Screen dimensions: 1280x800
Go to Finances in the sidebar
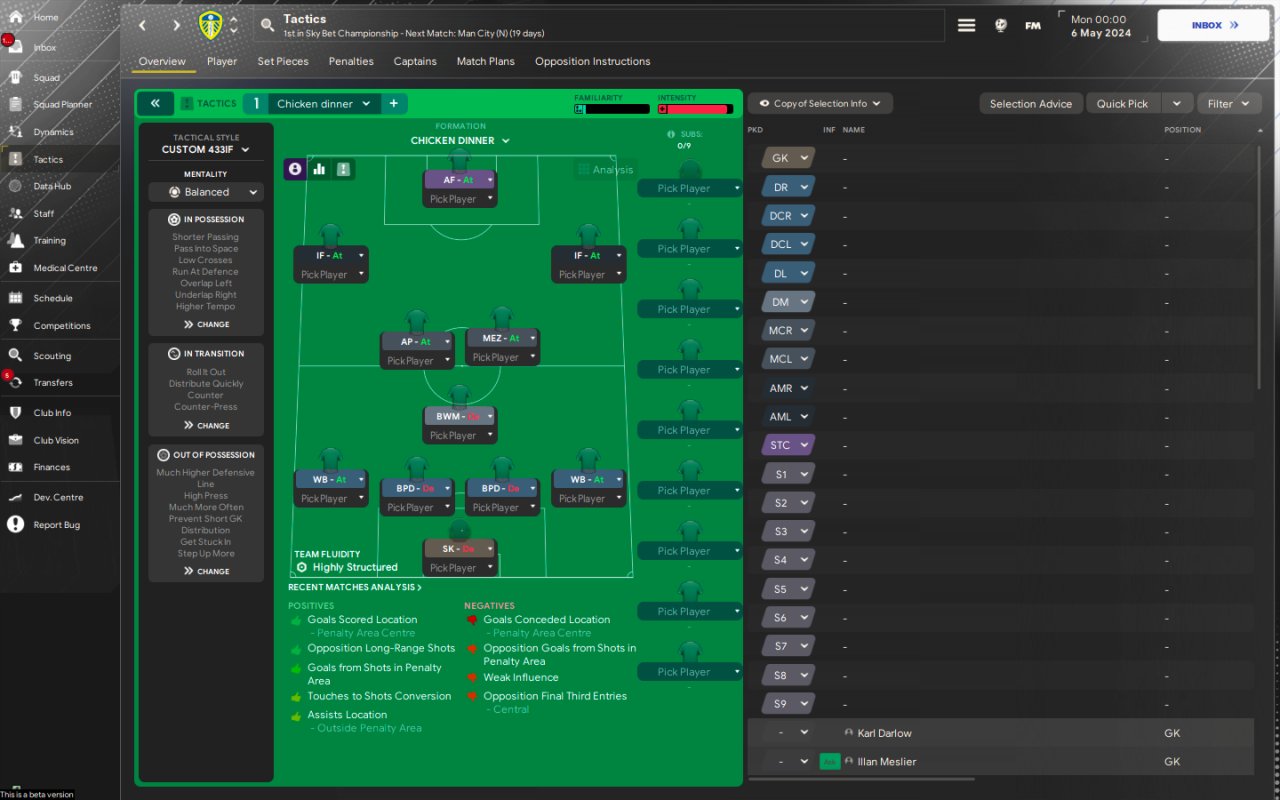pos(51,467)
